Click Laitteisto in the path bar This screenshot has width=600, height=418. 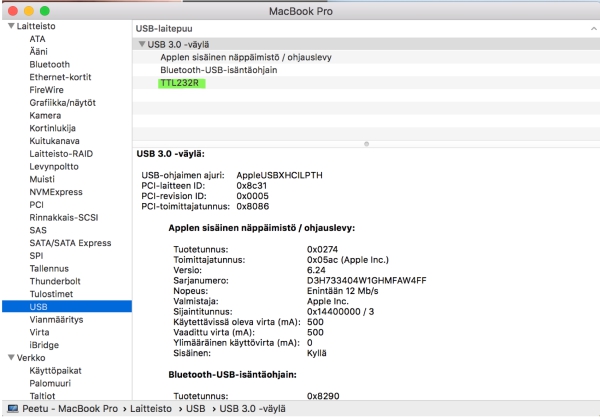[x=151, y=408]
